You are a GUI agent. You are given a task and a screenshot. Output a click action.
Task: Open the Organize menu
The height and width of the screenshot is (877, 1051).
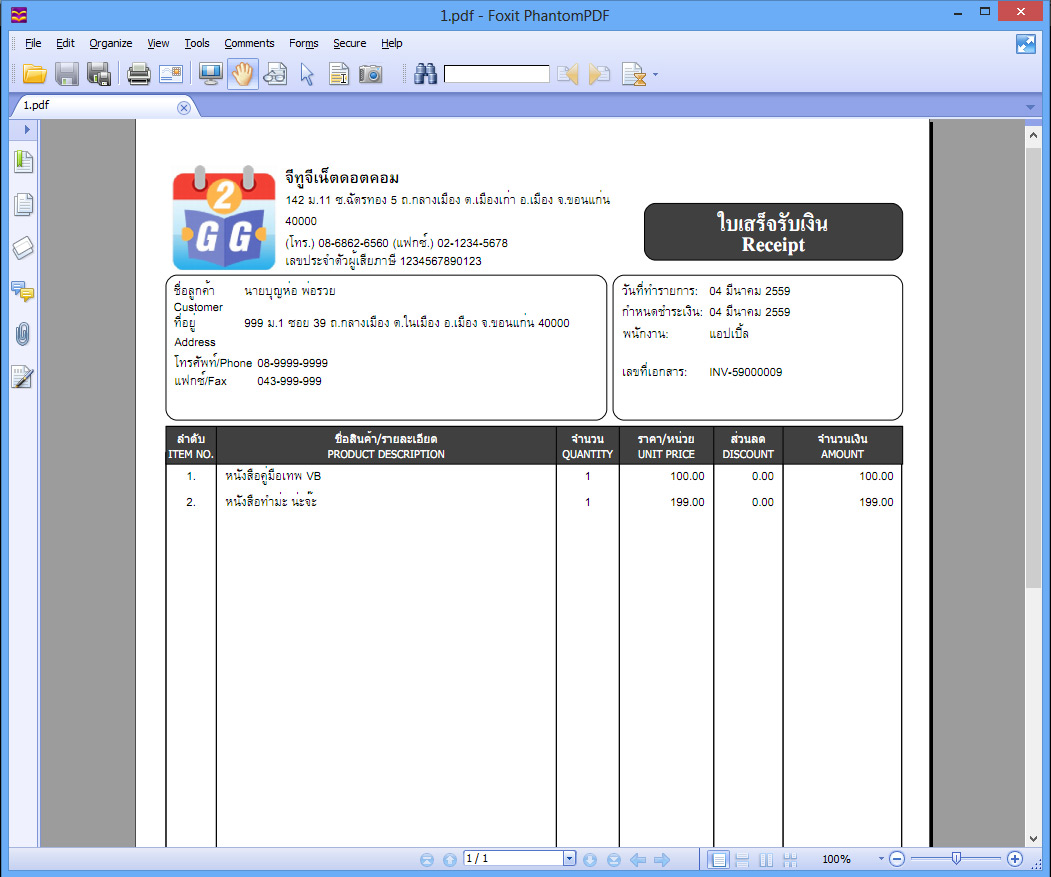pos(111,43)
